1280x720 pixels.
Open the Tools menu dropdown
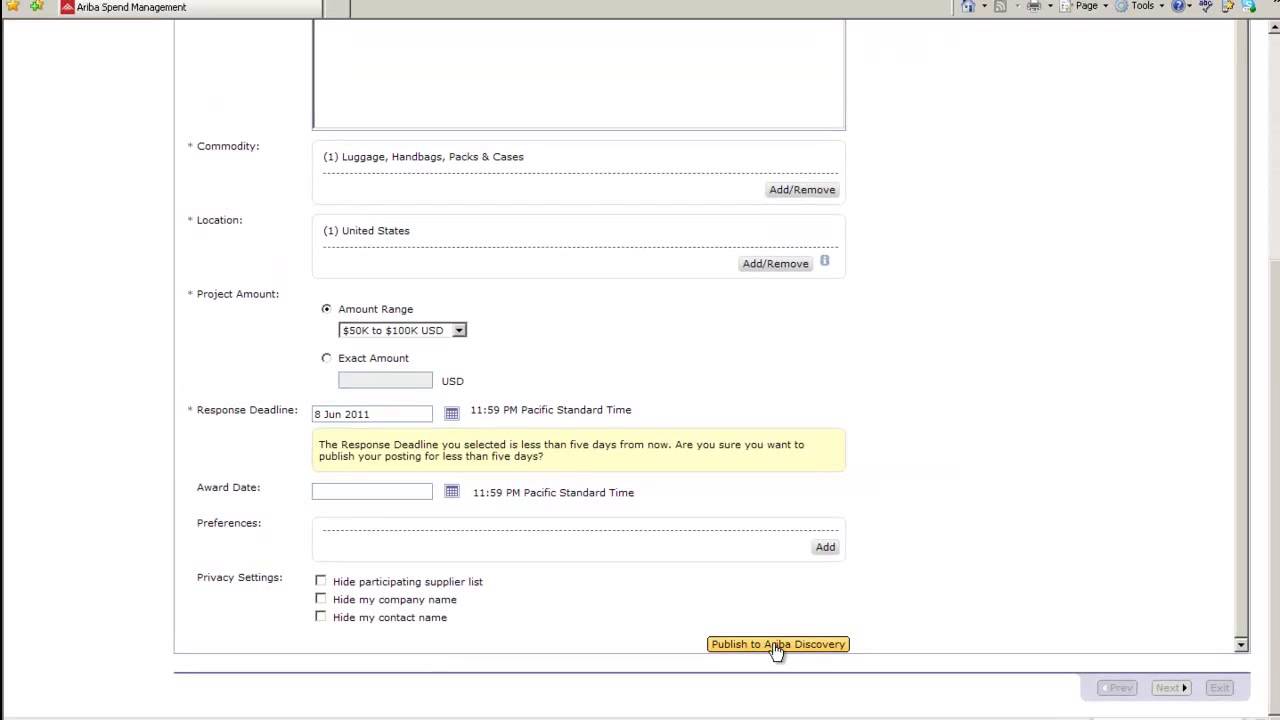coord(1141,6)
